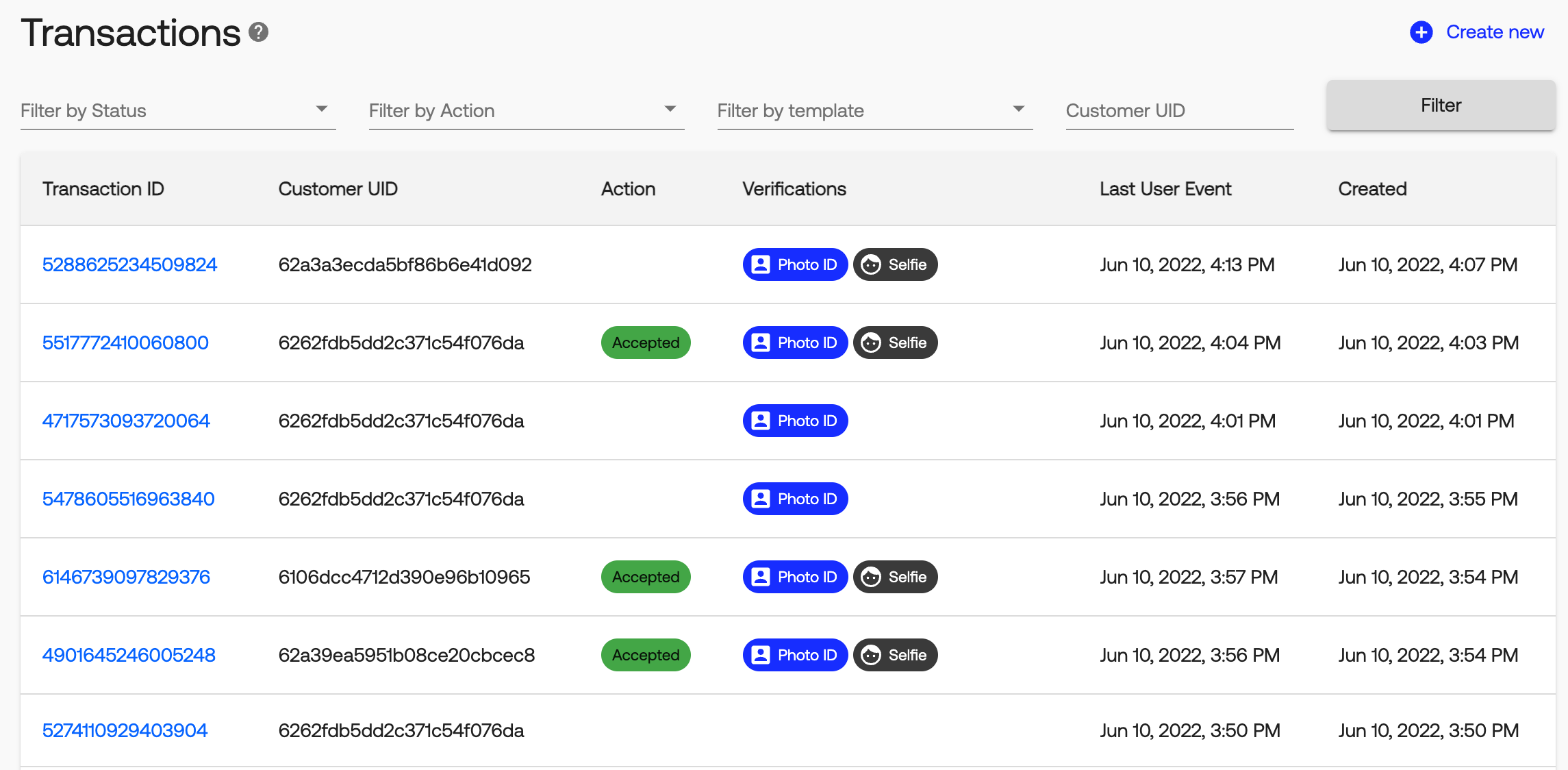Click the Create new link
1568x770 pixels.
click(x=1494, y=32)
